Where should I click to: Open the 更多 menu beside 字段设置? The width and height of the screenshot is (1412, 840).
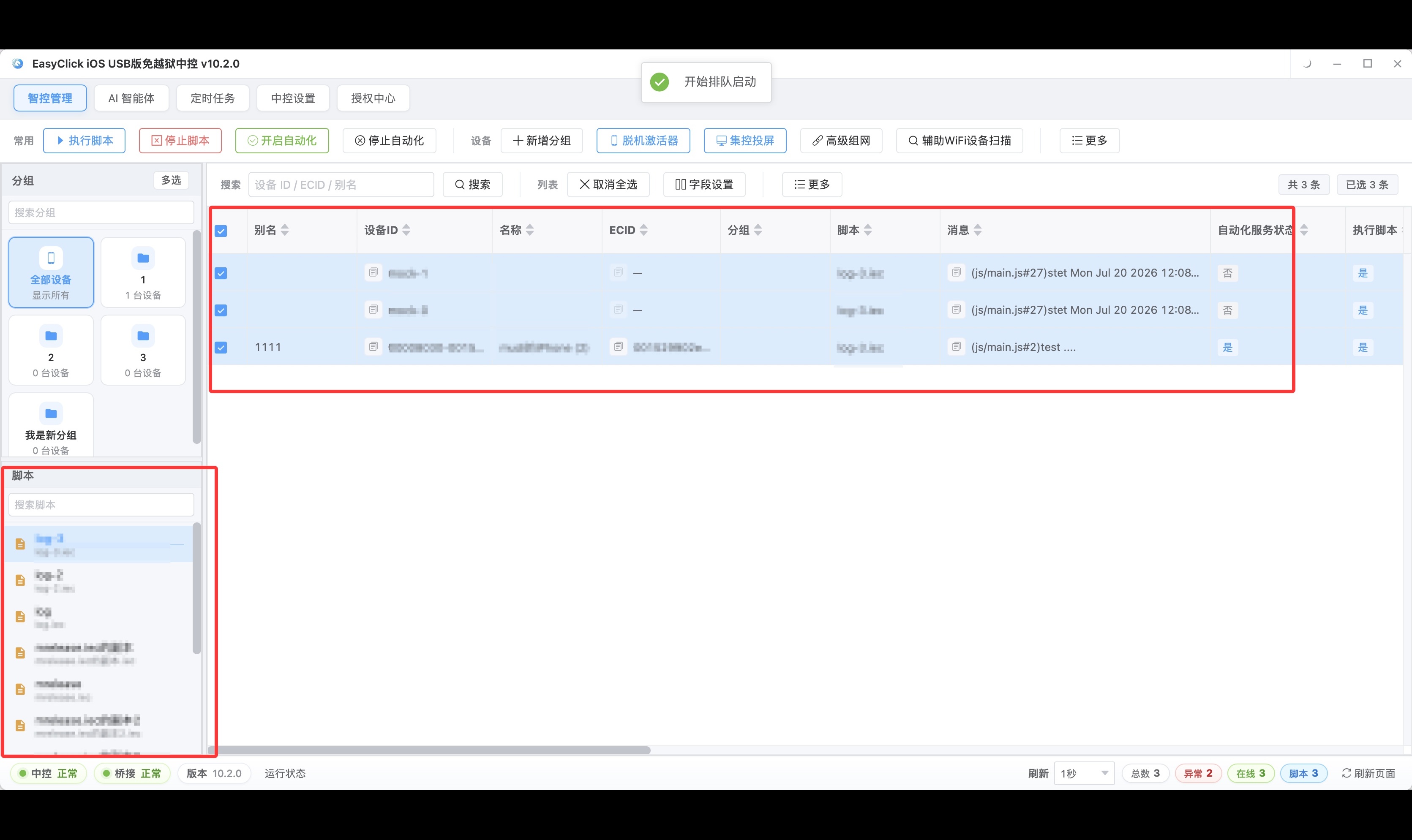coord(812,185)
